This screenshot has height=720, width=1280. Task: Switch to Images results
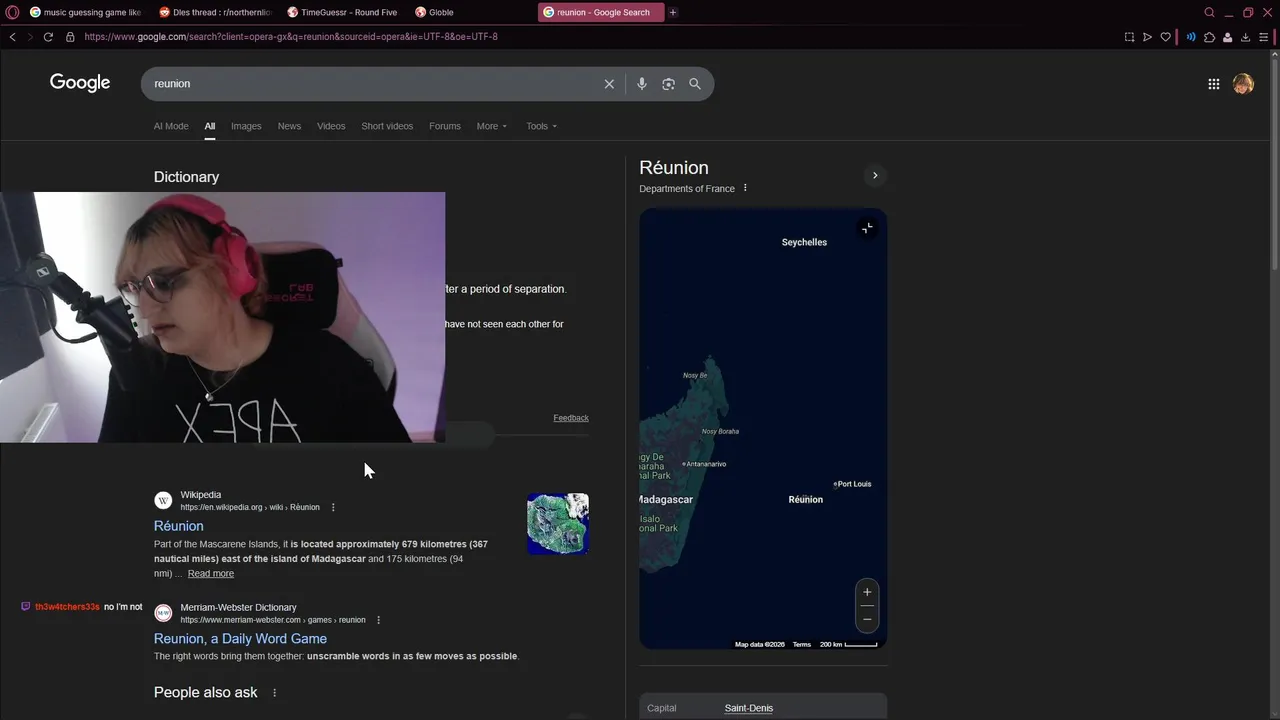[246, 126]
